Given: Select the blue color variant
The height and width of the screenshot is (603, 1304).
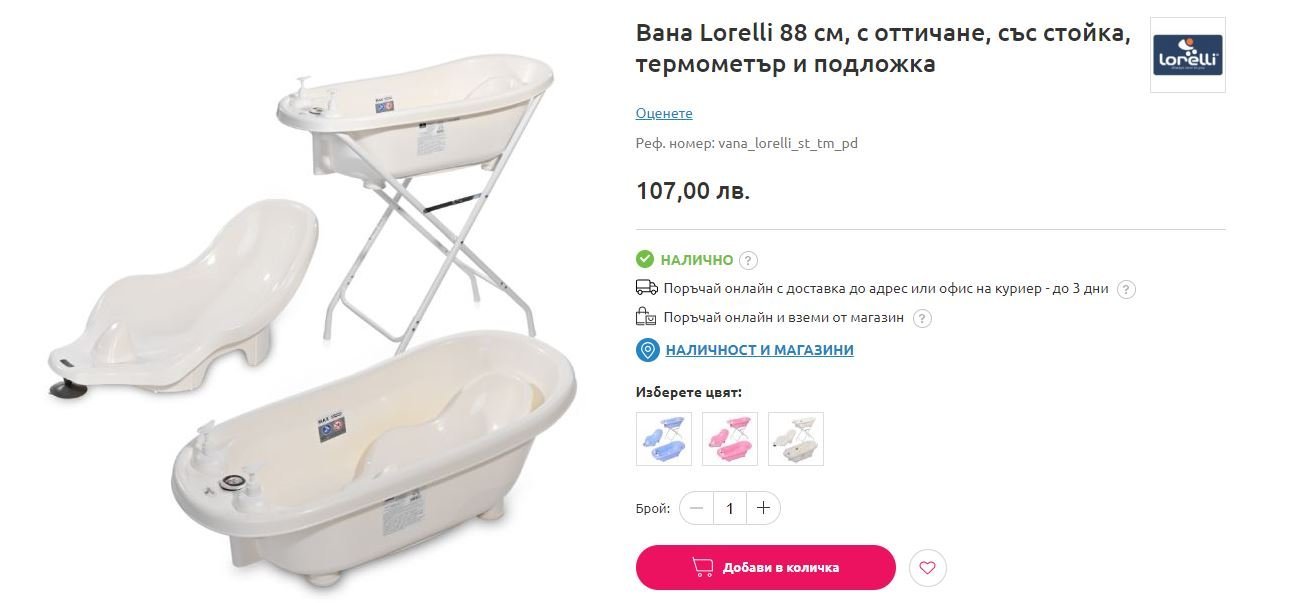Looking at the screenshot, I should click(664, 439).
